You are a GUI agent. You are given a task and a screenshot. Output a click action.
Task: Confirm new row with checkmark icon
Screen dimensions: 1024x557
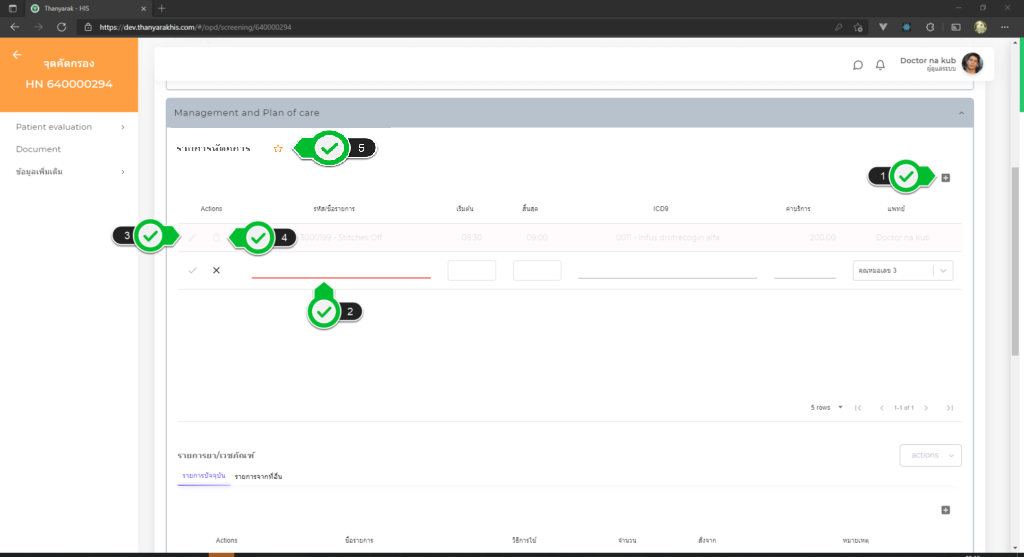[x=192, y=270]
